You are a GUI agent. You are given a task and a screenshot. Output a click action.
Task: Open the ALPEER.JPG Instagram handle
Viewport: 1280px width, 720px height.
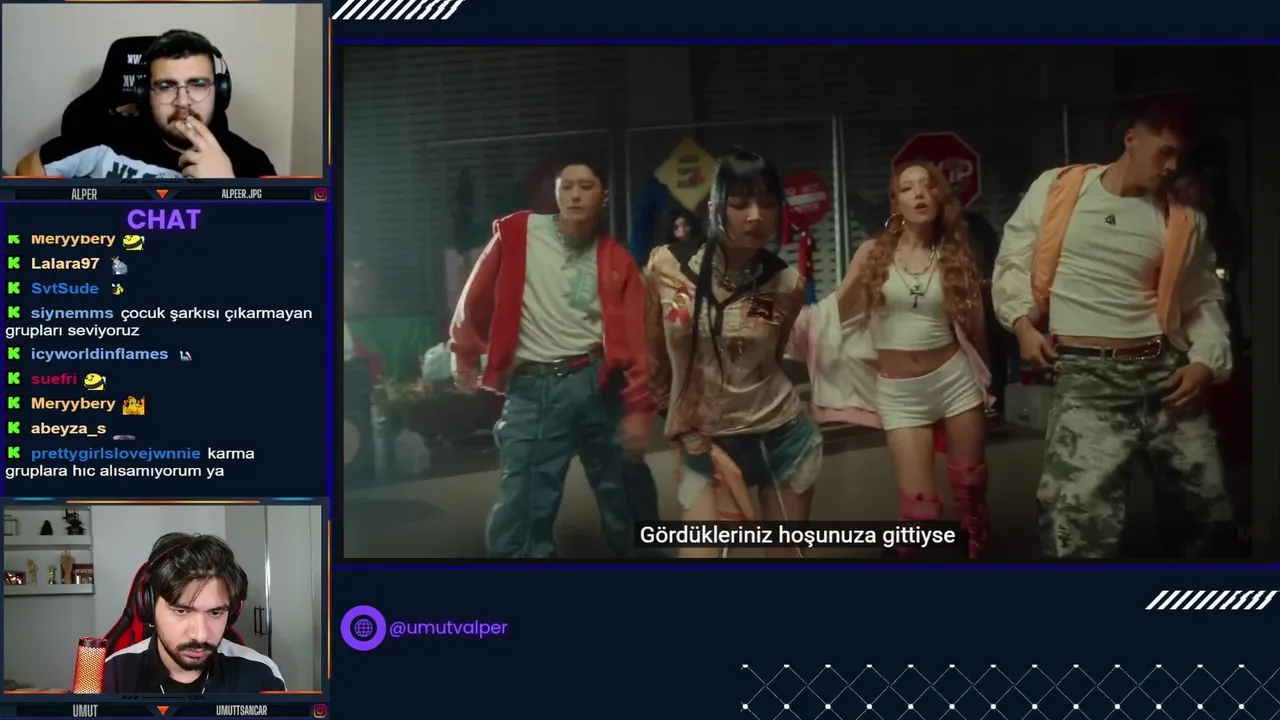pos(241,194)
